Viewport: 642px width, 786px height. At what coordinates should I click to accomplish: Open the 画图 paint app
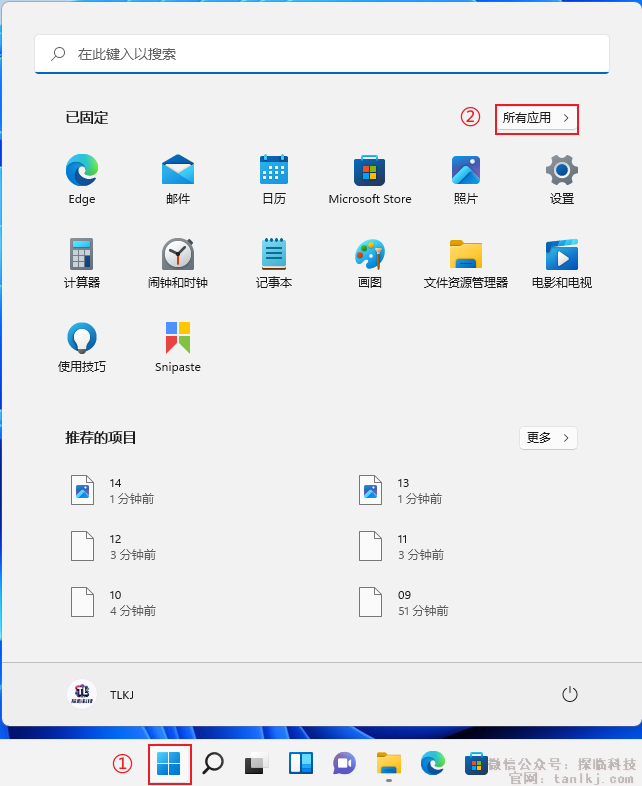tap(370, 263)
